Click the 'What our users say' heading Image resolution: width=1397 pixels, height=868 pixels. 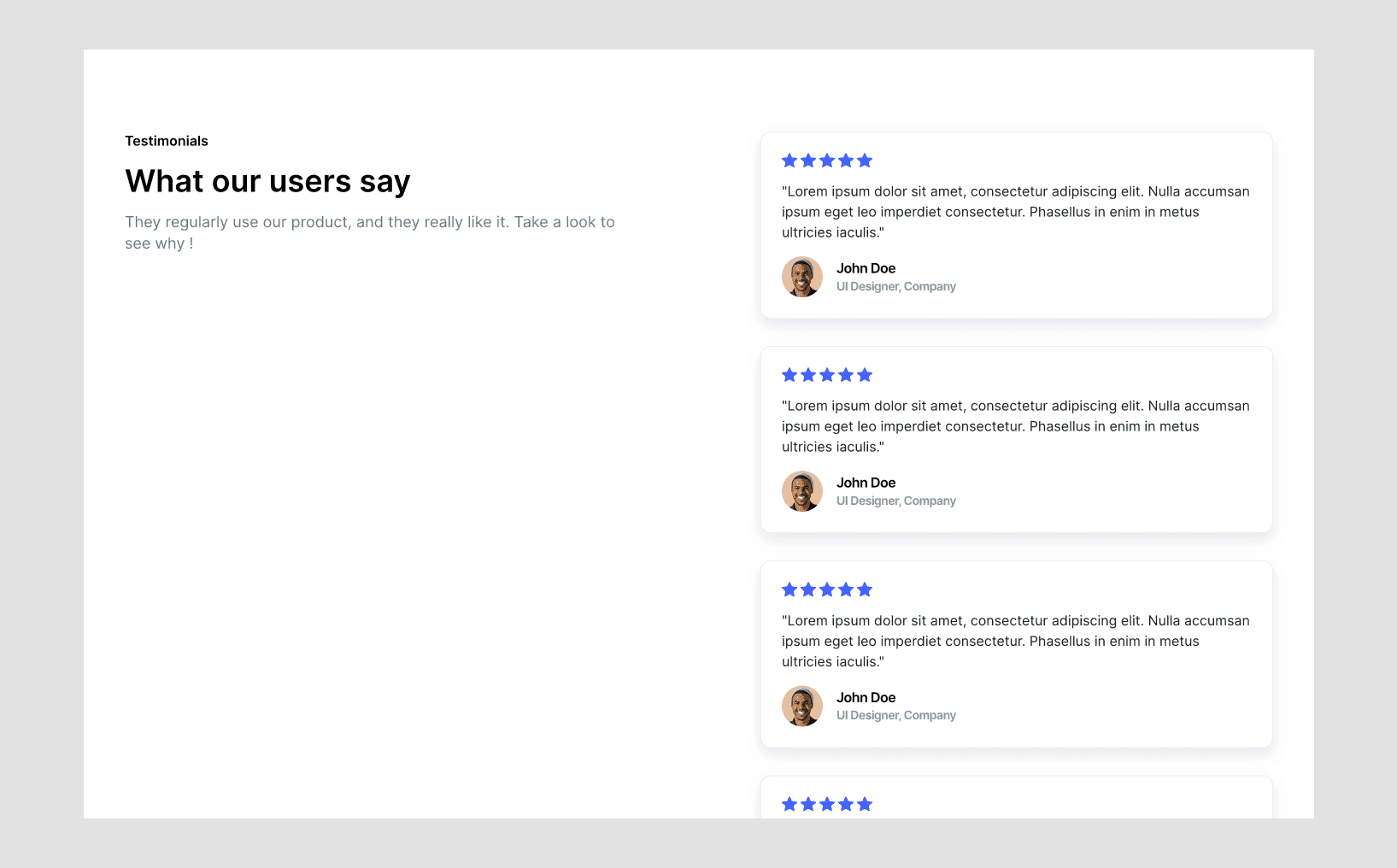pyautogui.click(x=267, y=181)
